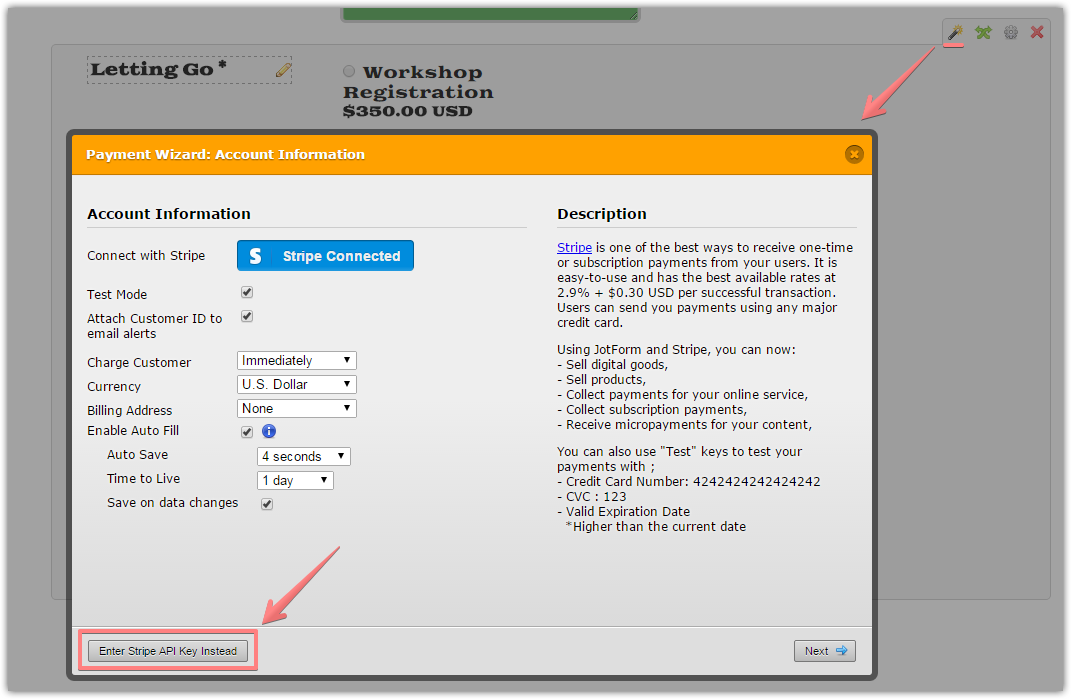The image size is (1071, 699).
Task: Open the Time to Live dropdown
Action: (x=295, y=481)
